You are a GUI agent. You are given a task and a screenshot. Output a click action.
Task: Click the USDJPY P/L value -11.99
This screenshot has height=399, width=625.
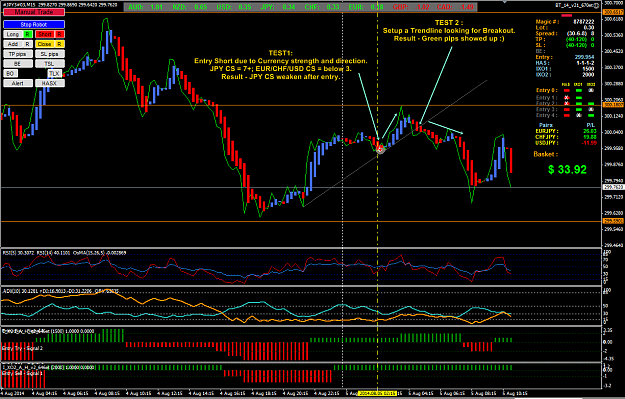pyautogui.click(x=588, y=143)
